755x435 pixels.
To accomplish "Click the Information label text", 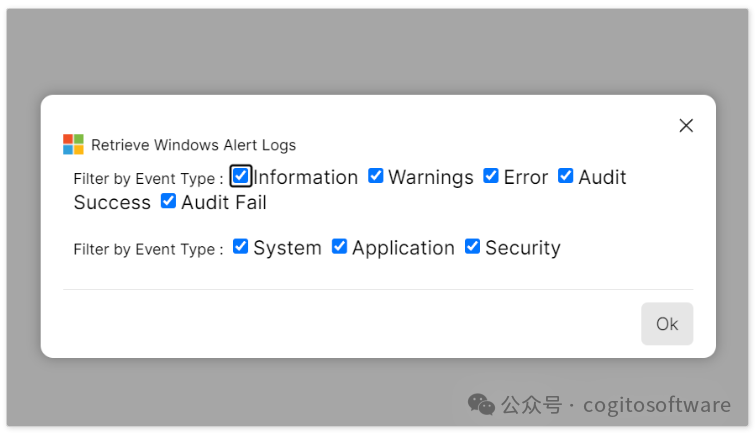I will tap(306, 177).
